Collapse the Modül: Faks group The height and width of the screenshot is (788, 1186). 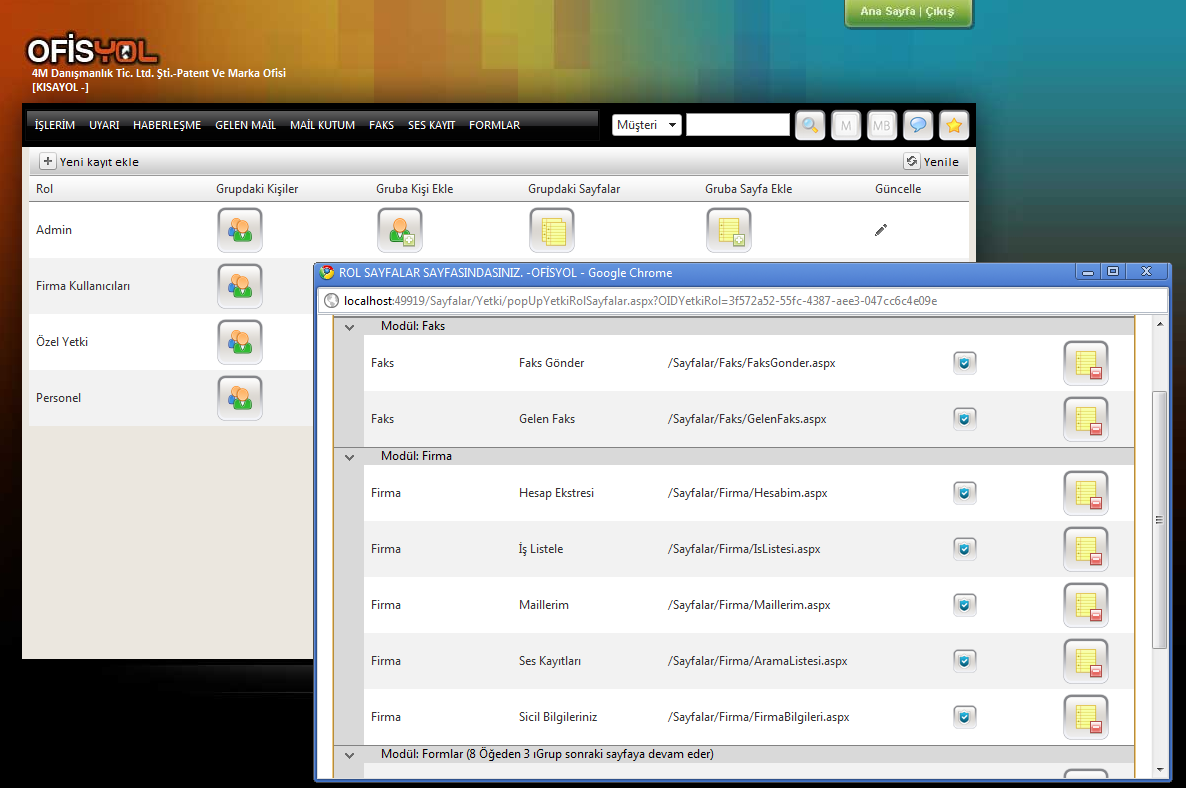349,327
